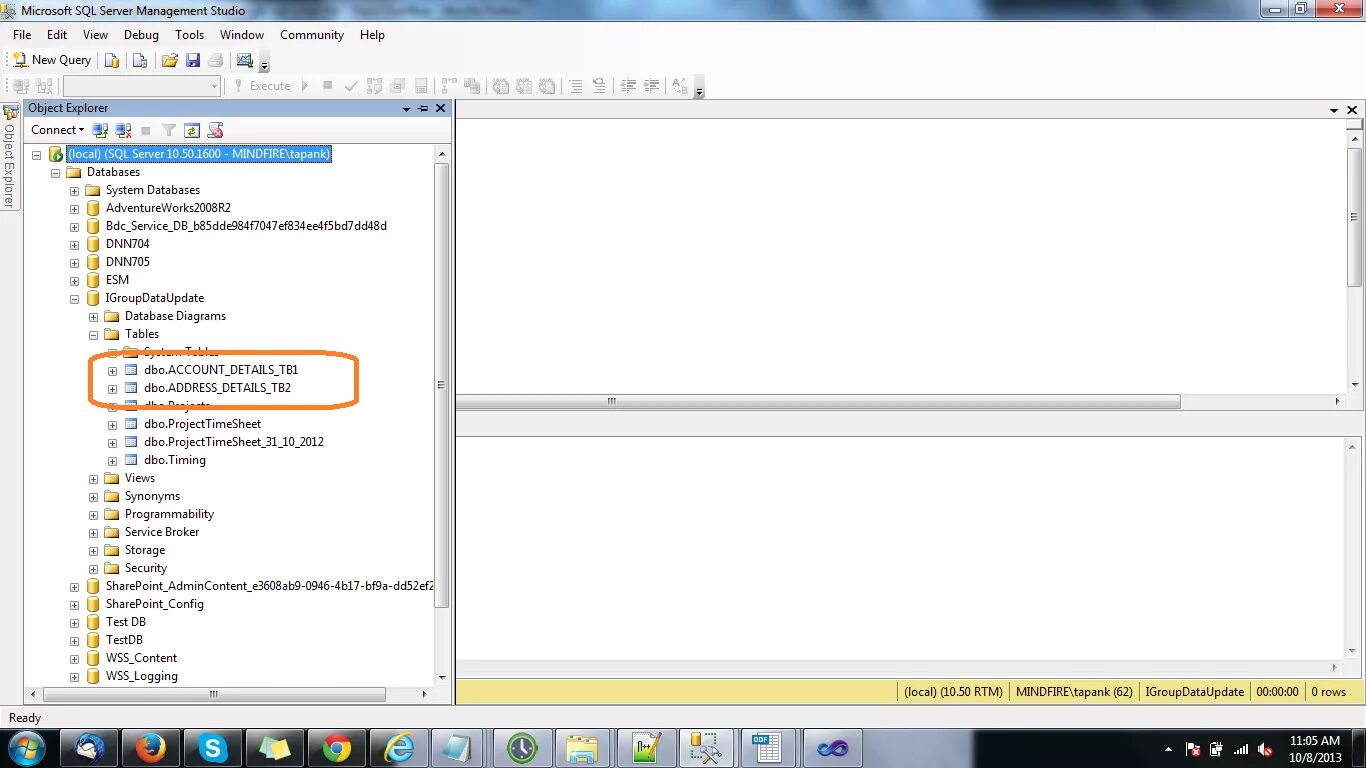Collapse the Databases folder
Image resolution: width=1366 pixels, height=768 pixels.
[55, 173]
